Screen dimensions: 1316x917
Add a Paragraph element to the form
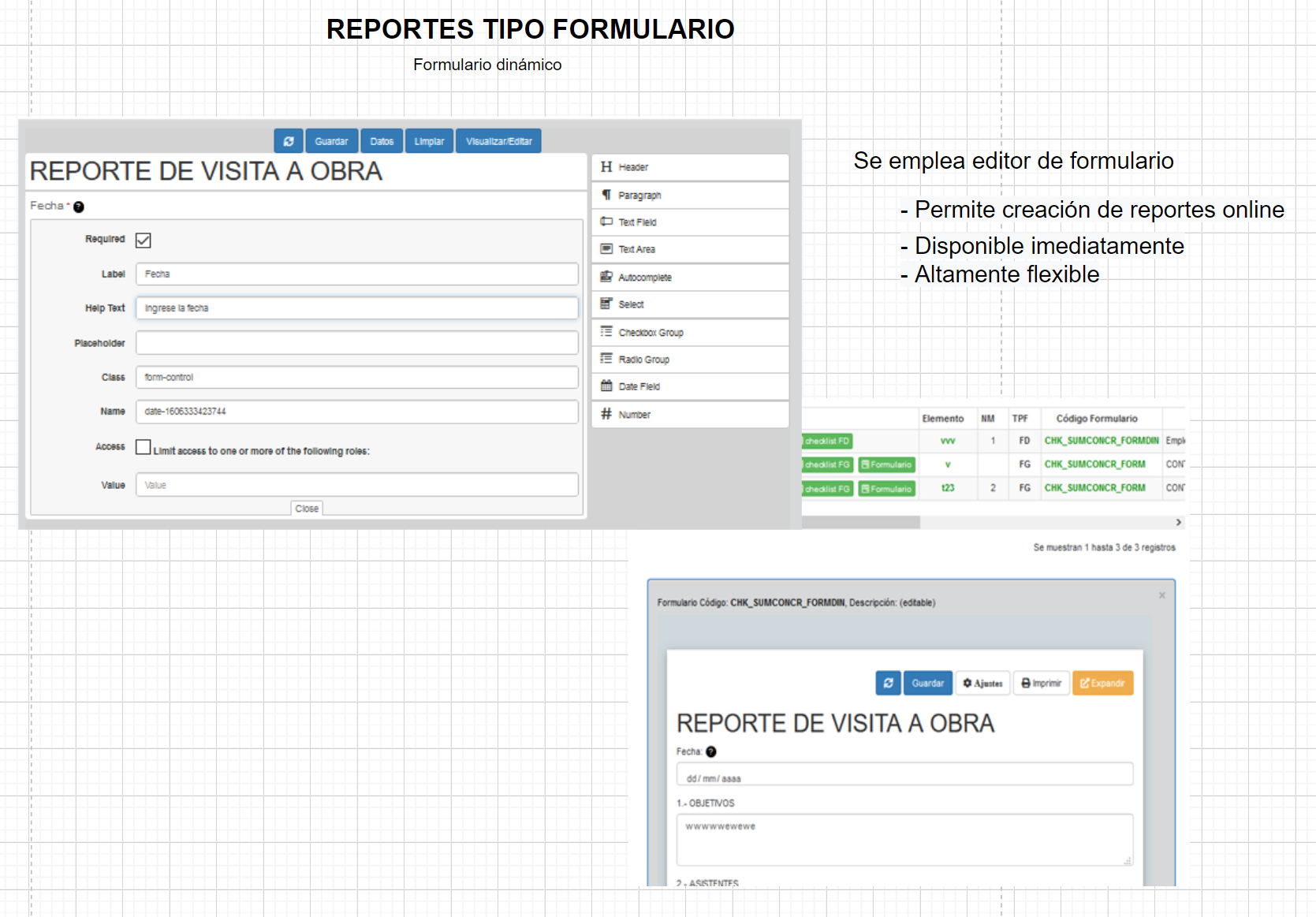[690, 195]
